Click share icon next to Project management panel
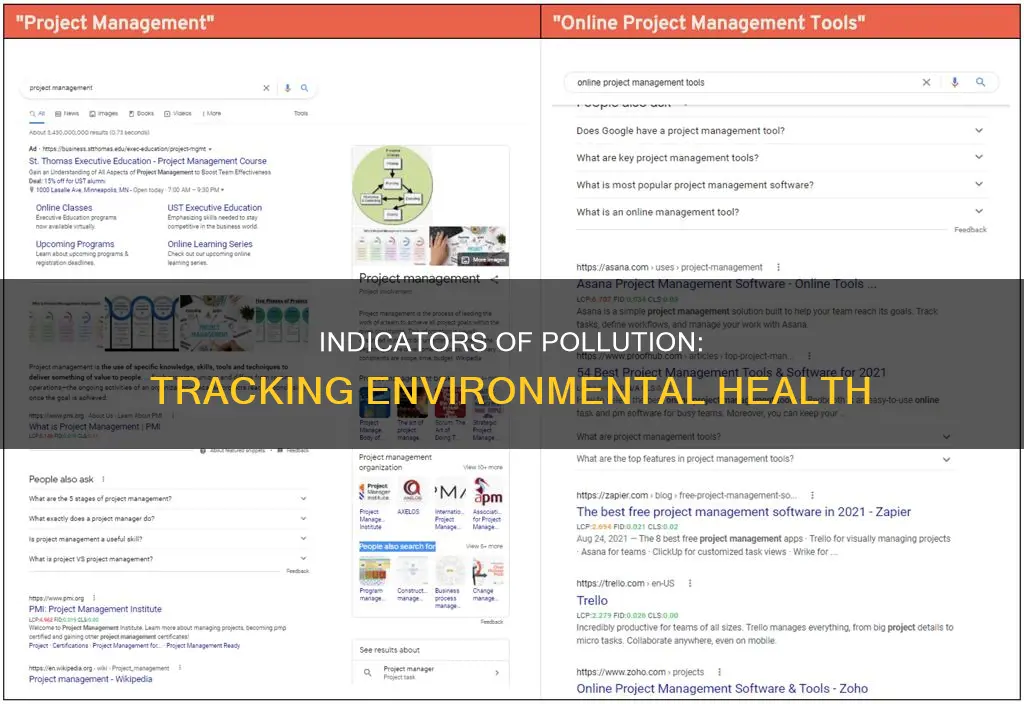The height and width of the screenshot is (704, 1024). click(x=494, y=280)
